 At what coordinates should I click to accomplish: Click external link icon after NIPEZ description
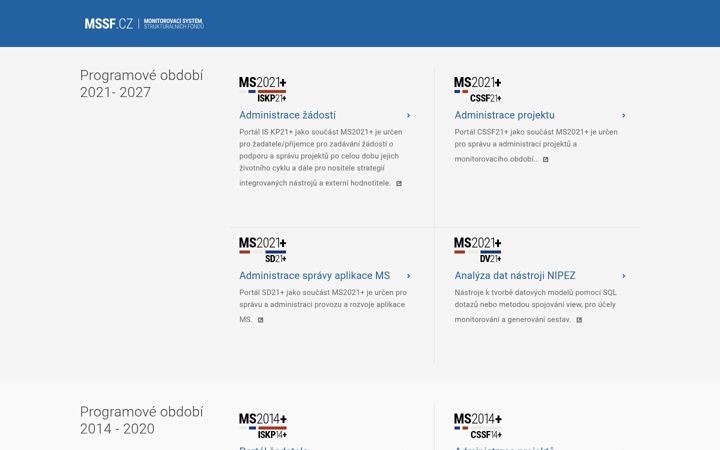[x=579, y=320]
